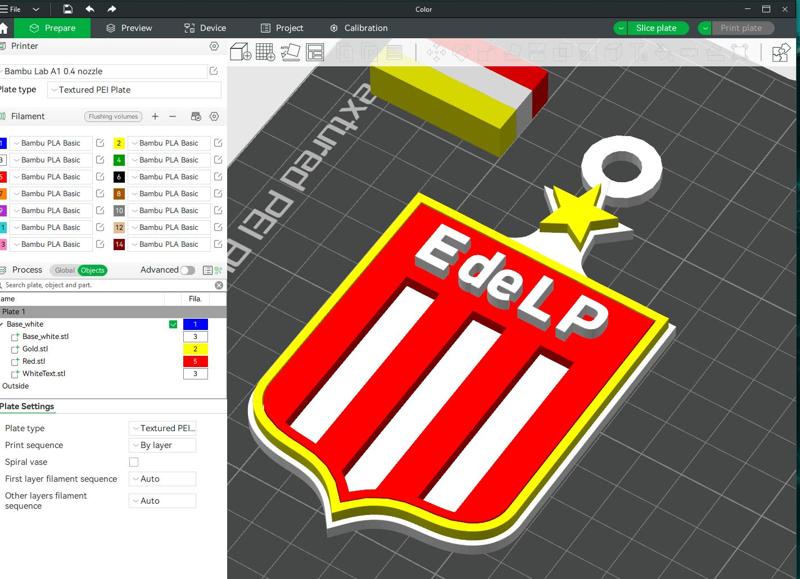Open the Filament settings gear icon
This screenshot has height=579, width=800.
click(x=214, y=116)
